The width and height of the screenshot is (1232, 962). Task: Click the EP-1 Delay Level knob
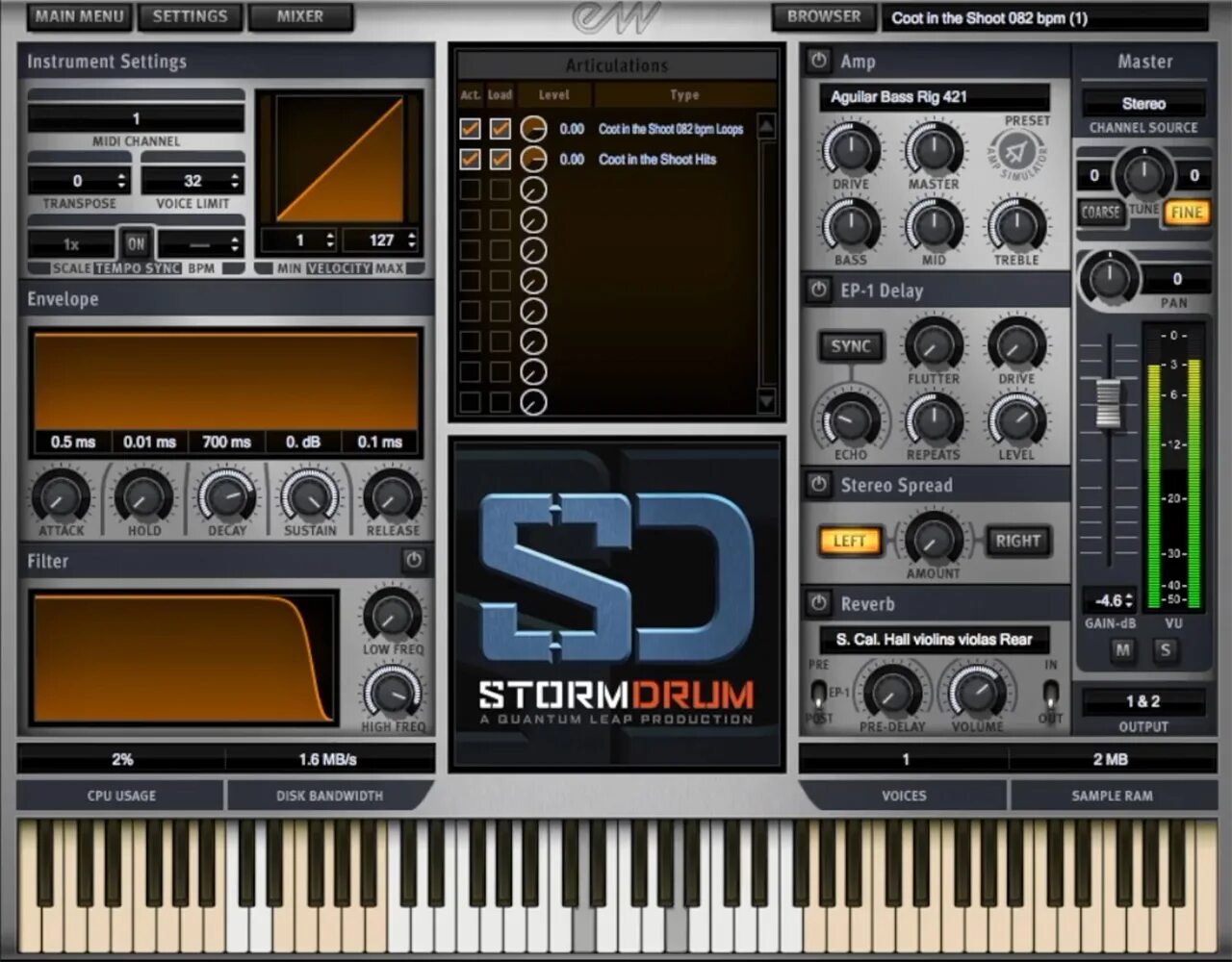click(1016, 420)
